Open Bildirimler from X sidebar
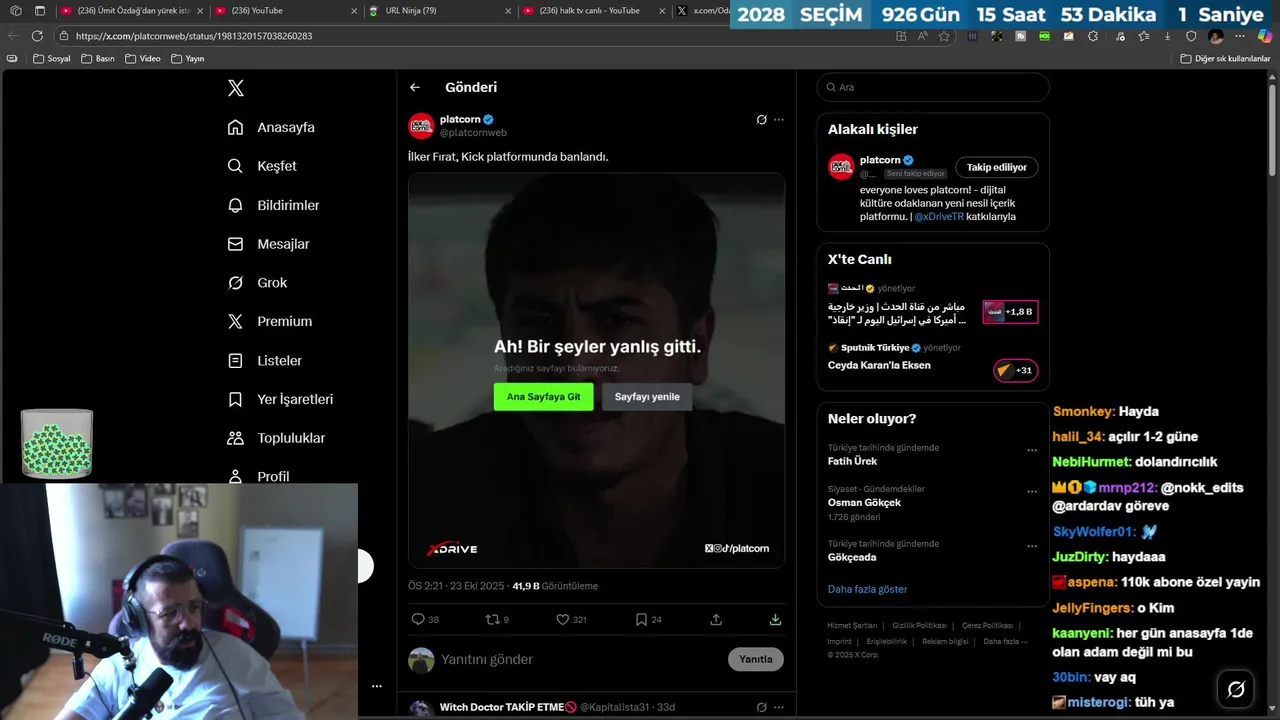The image size is (1280, 720). point(273,205)
